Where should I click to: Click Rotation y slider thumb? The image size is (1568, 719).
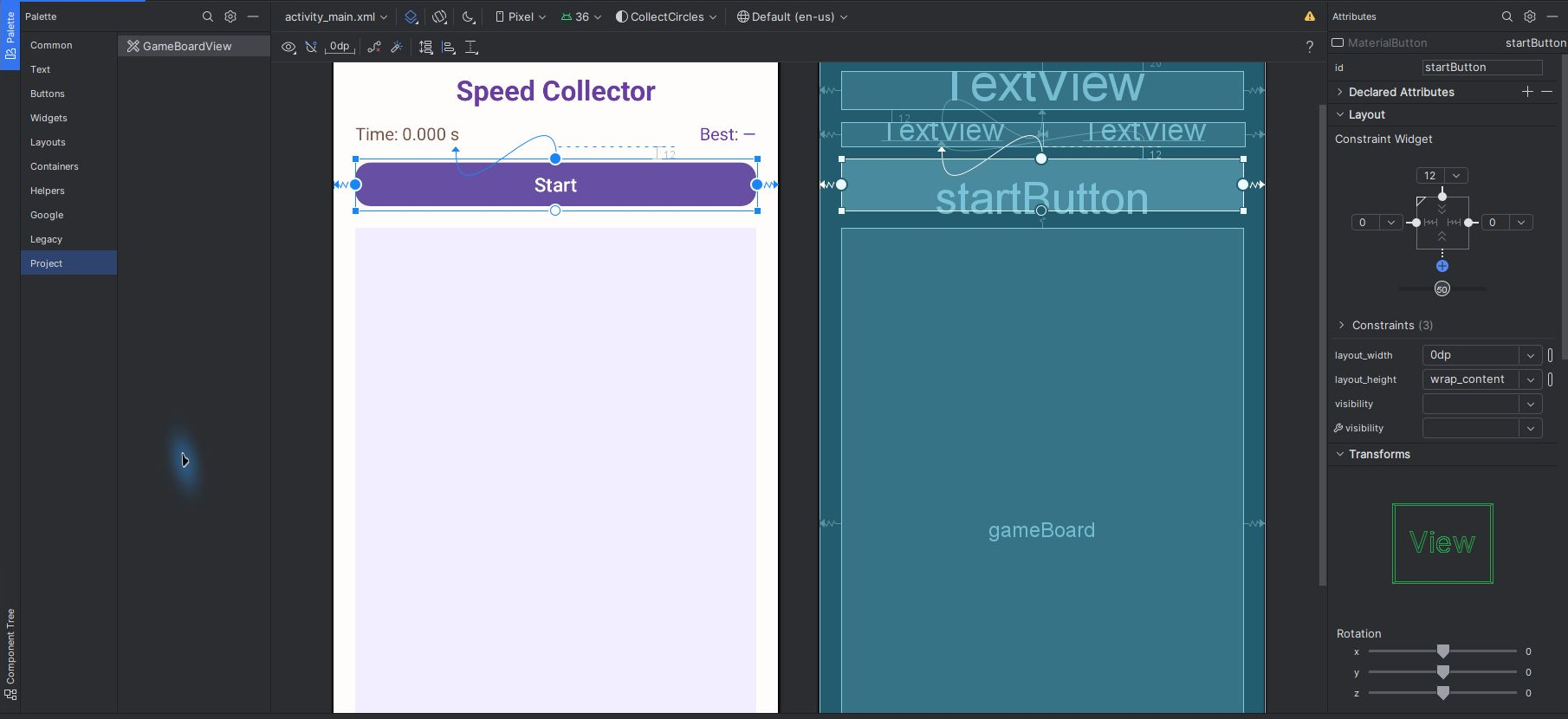(x=1443, y=672)
